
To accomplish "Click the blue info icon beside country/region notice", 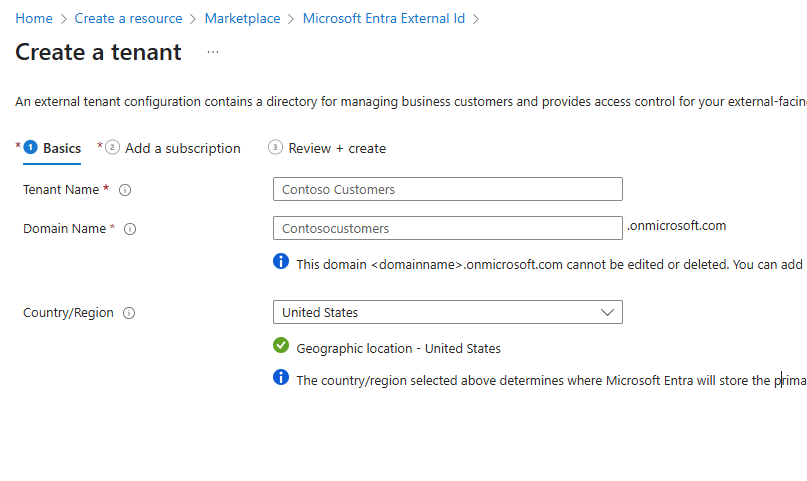I will click(x=281, y=377).
